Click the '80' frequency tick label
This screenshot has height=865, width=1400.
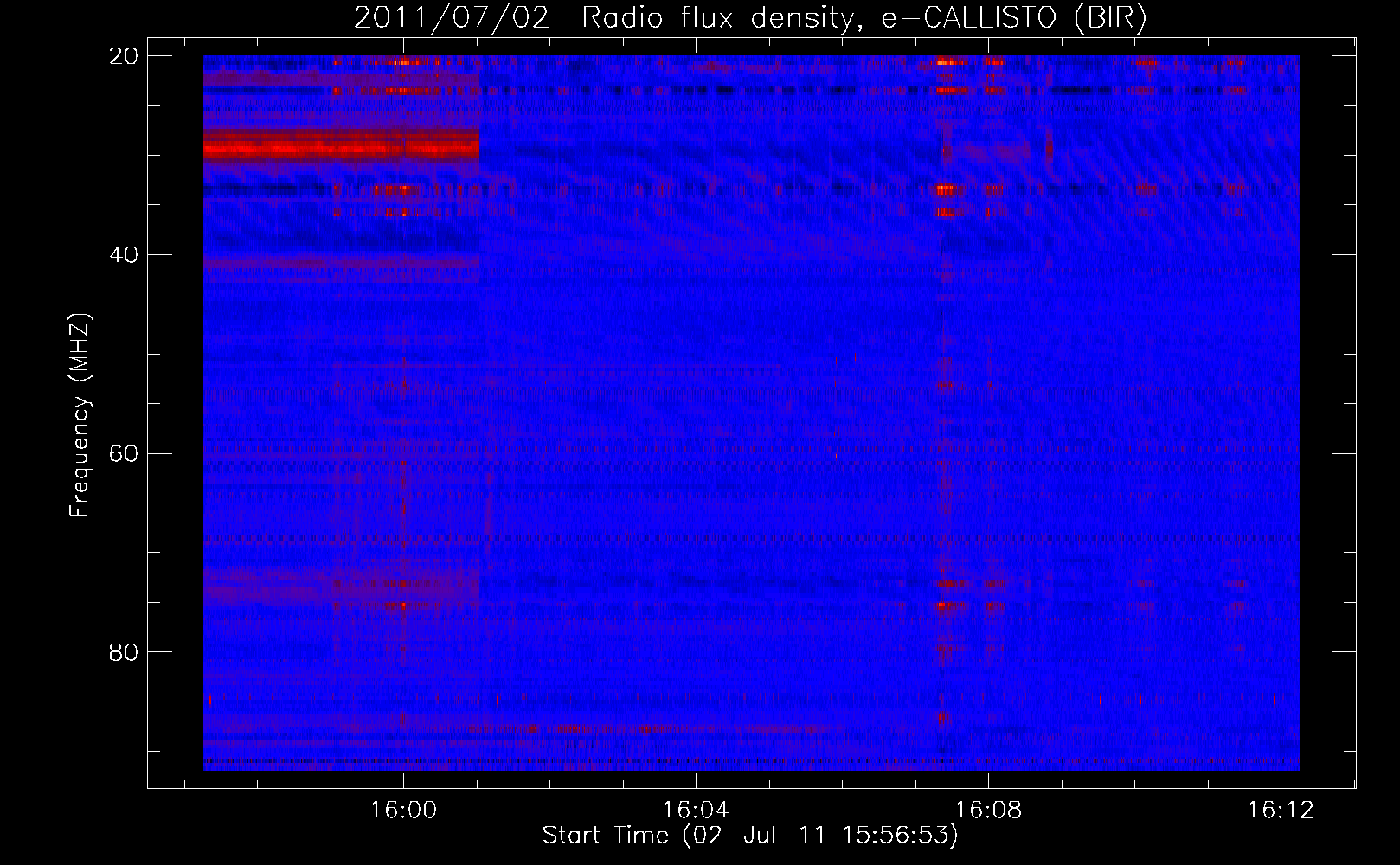[123, 652]
